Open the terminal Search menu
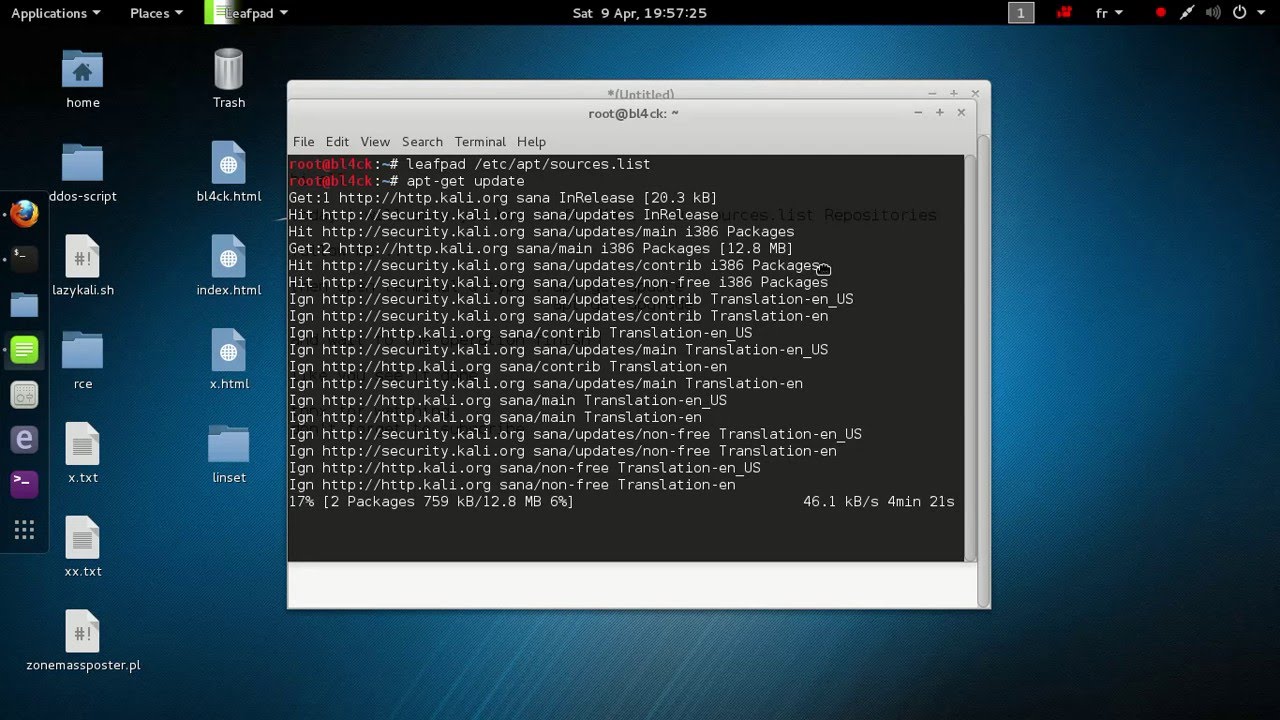1280x720 pixels. tap(422, 142)
